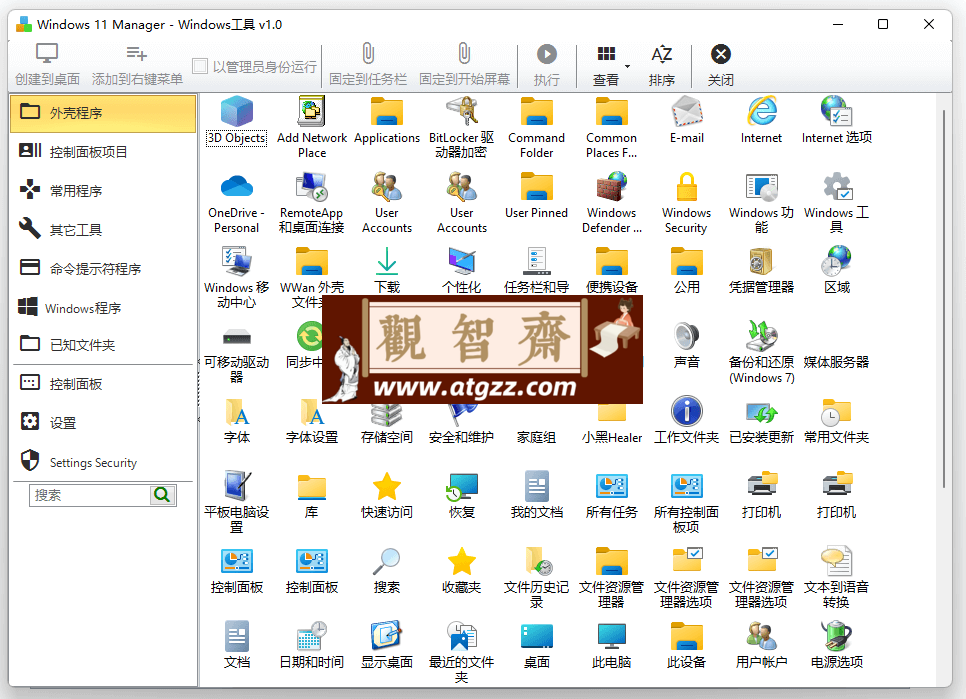The image size is (966, 699).
Task: Click the BitLocker 驱动器加密 icon
Action: (461, 112)
